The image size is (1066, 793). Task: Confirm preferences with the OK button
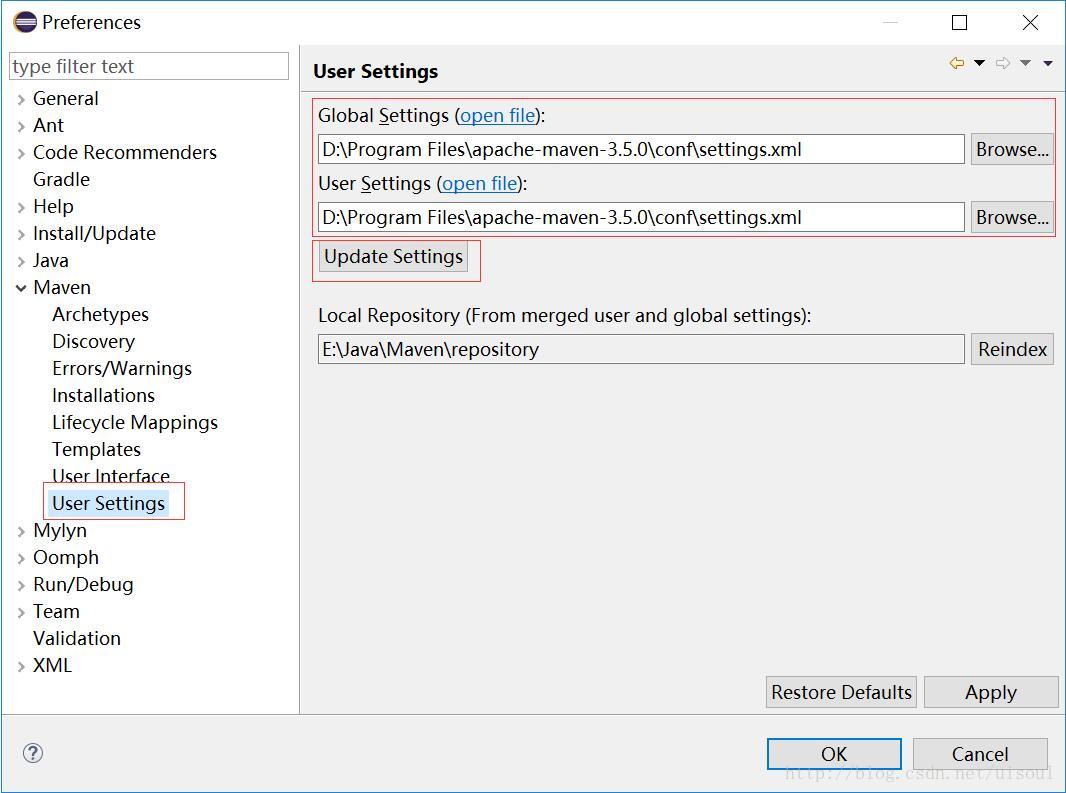(834, 754)
